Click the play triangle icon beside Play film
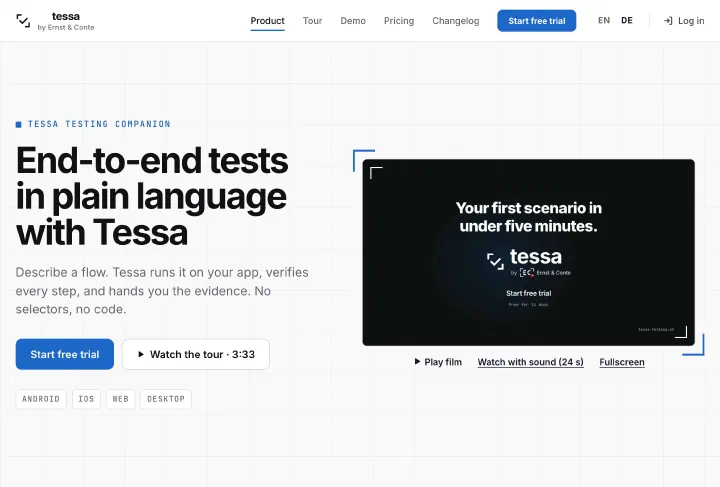 pyautogui.click(x=417, y=362)
